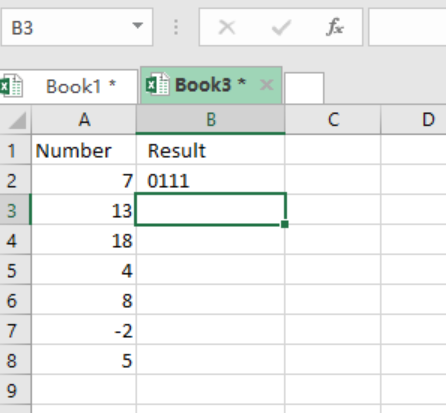Click the Excel icon on Book1 tab
The height and width of the screenshot is (413, 446).
point(11,85)
